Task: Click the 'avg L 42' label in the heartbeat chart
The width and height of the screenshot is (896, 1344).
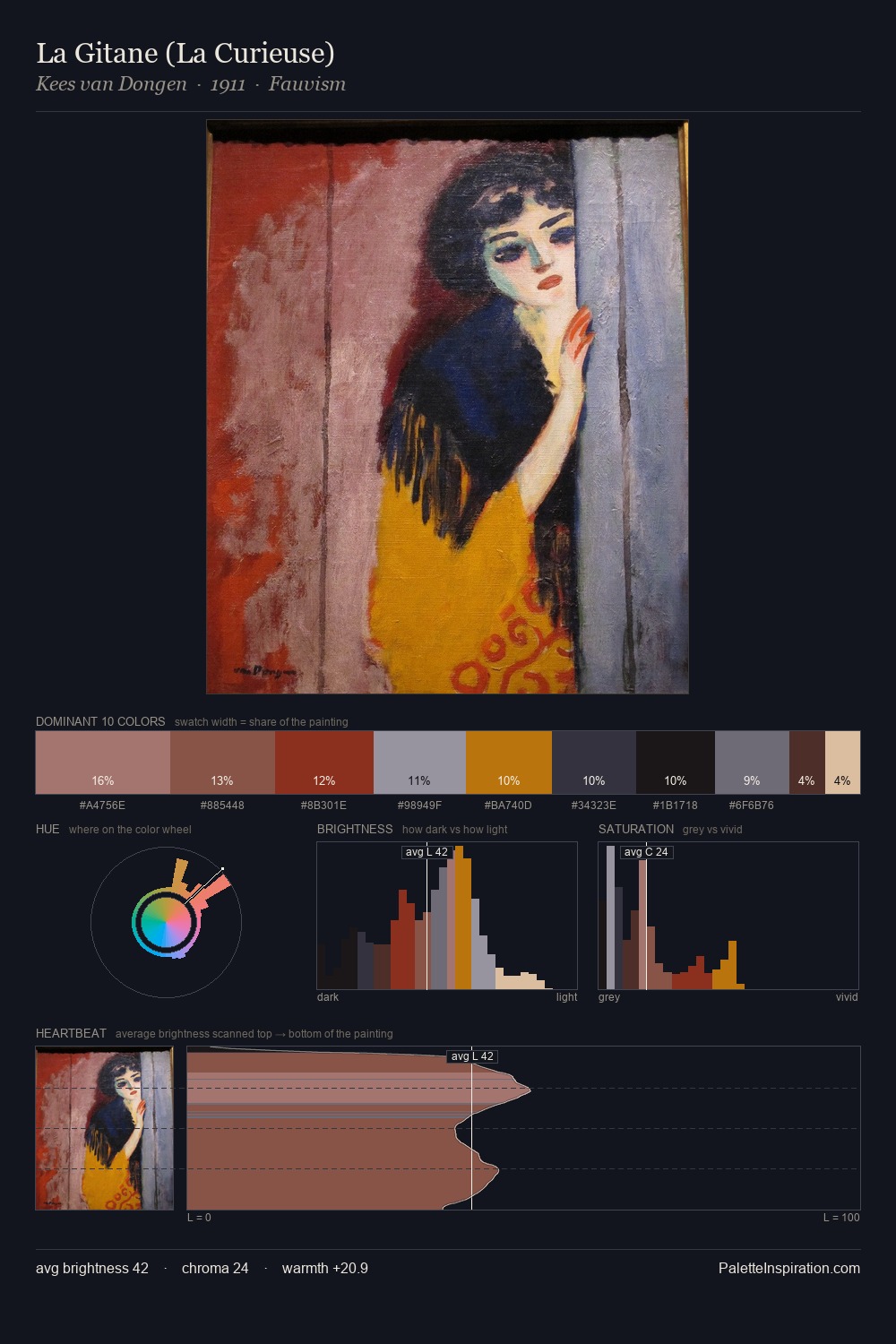Action: click(472, 1056)
